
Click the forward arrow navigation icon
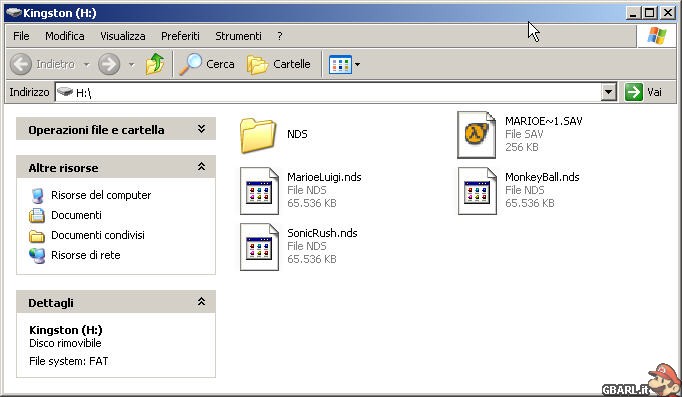109,64
